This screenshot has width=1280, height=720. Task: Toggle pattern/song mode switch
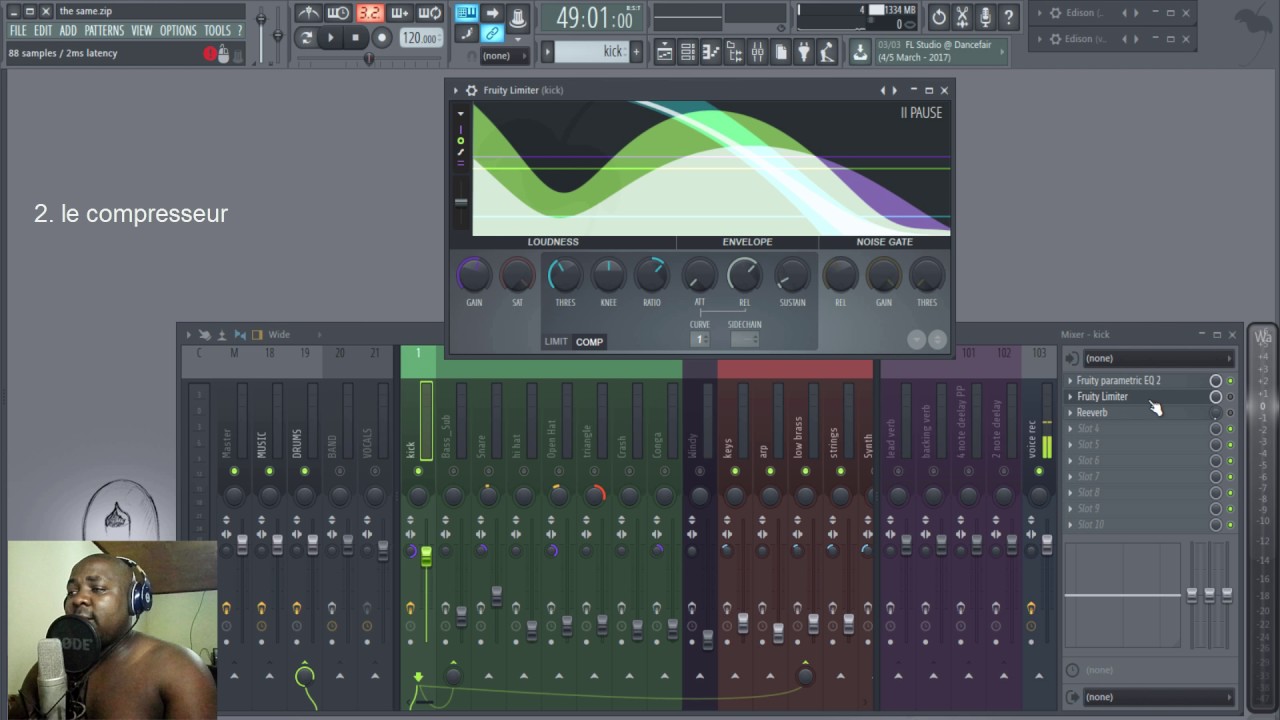click(x=306, y=38)
